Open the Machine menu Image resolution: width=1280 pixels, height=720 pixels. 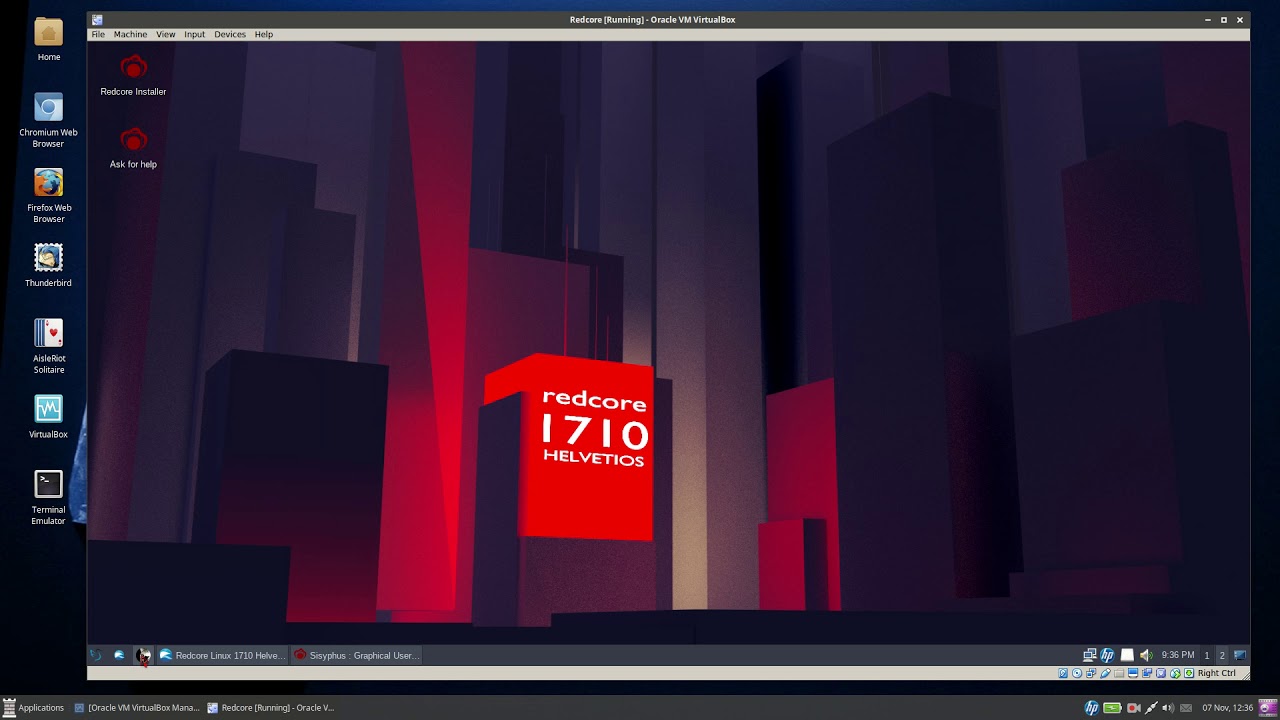coord(130,34)
